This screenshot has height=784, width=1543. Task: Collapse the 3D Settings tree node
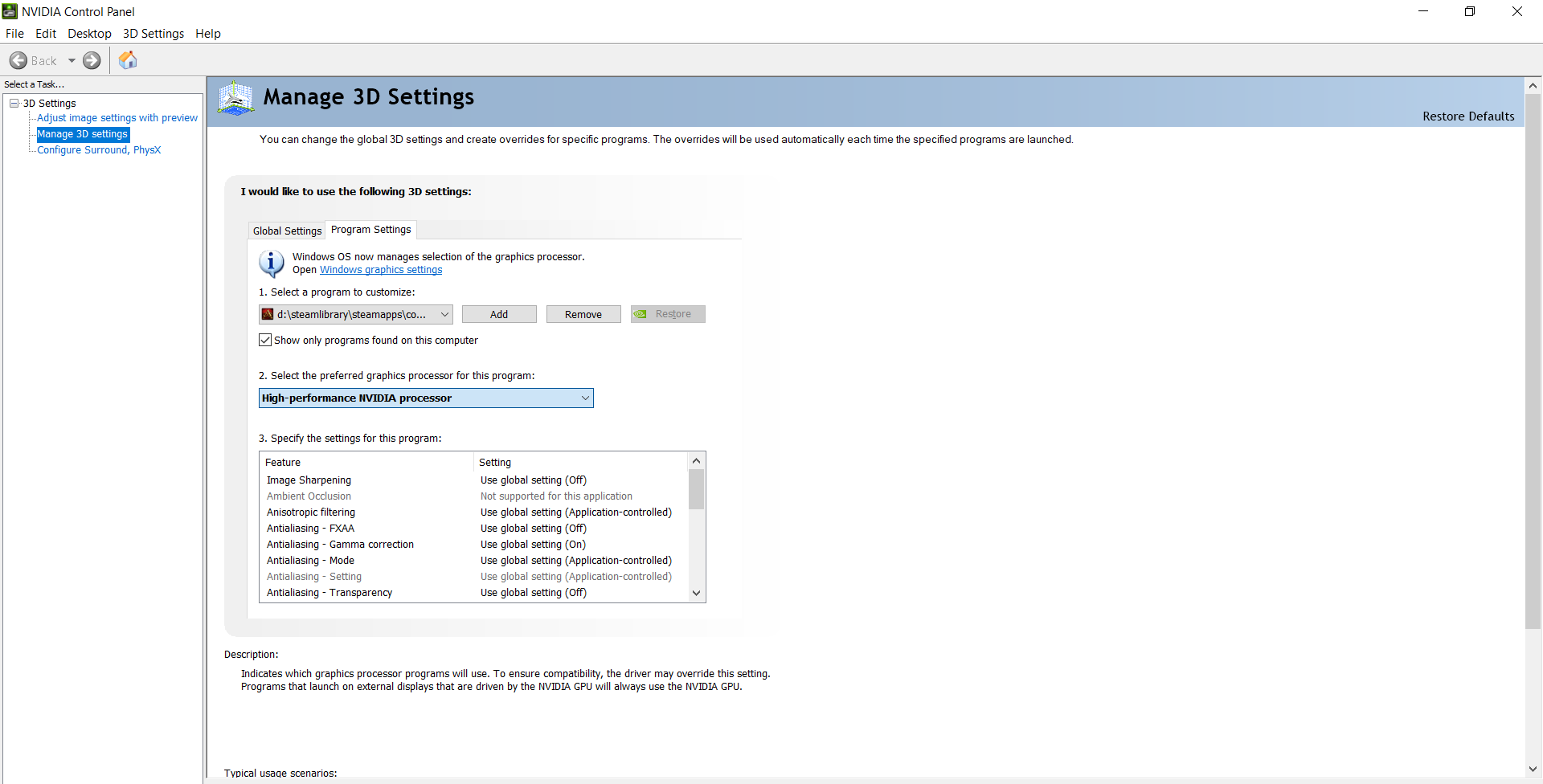click(x=14, y=103)
